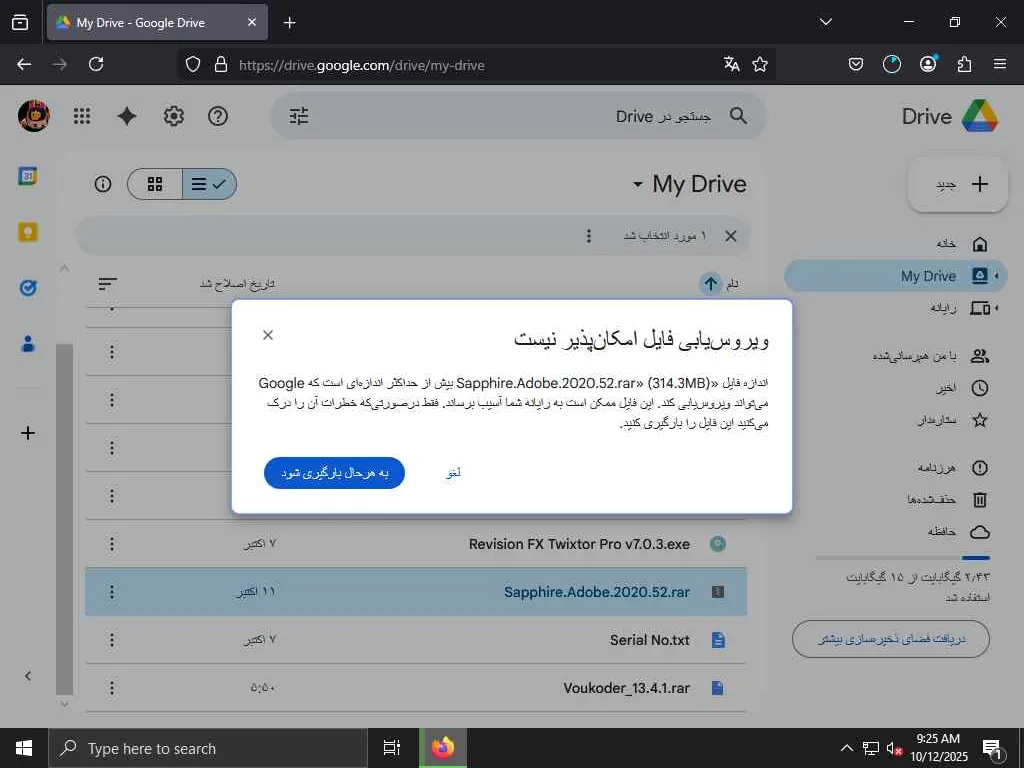Click the blue download anyway button
The image size is (1024, 768).
point(334,473)
